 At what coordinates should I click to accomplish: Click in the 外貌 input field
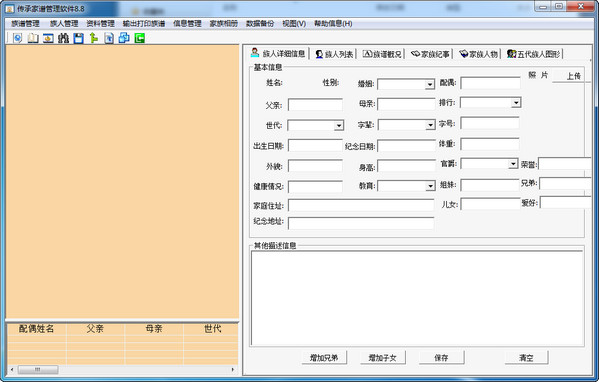315,166
